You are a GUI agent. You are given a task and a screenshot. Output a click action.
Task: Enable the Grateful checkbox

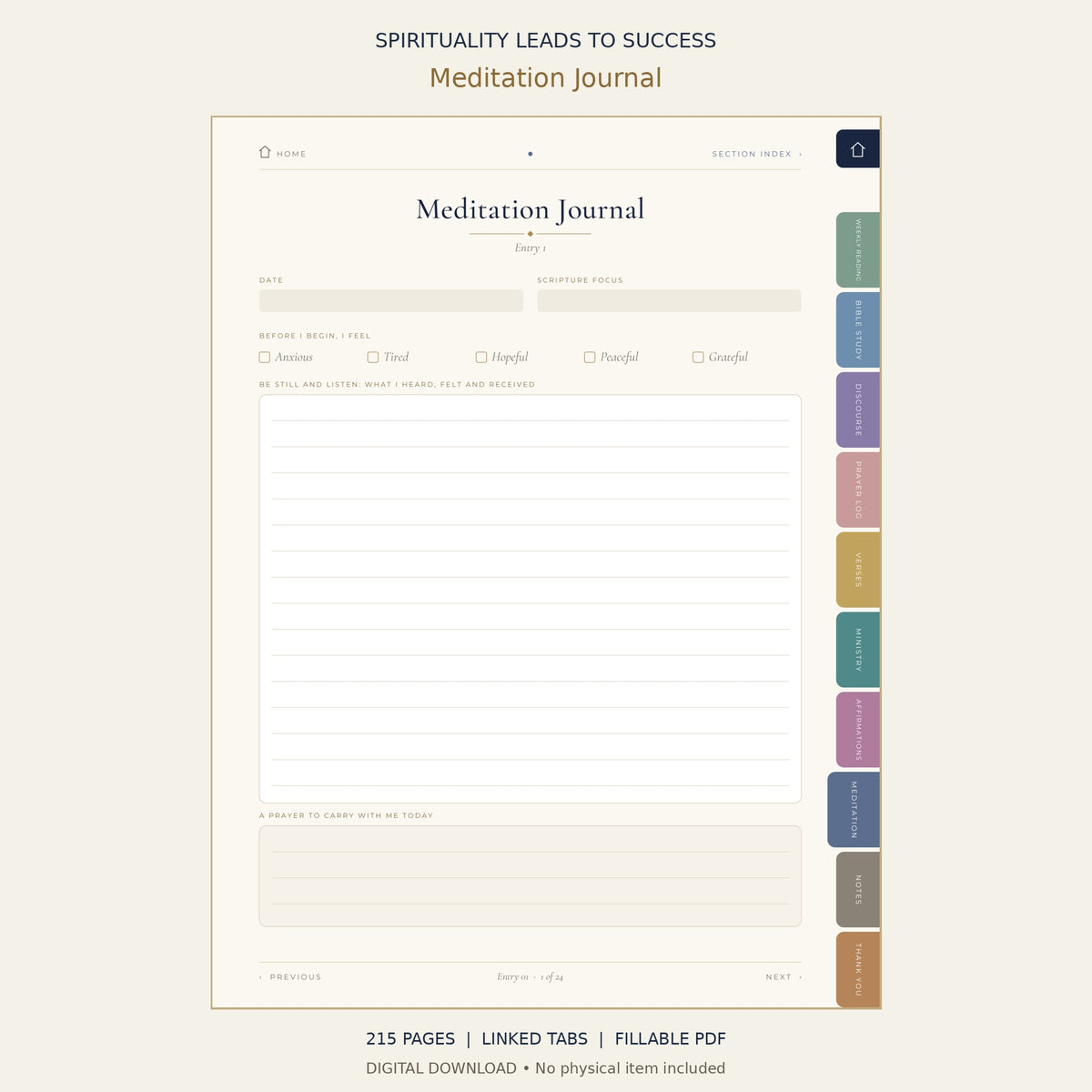[698, 358]
